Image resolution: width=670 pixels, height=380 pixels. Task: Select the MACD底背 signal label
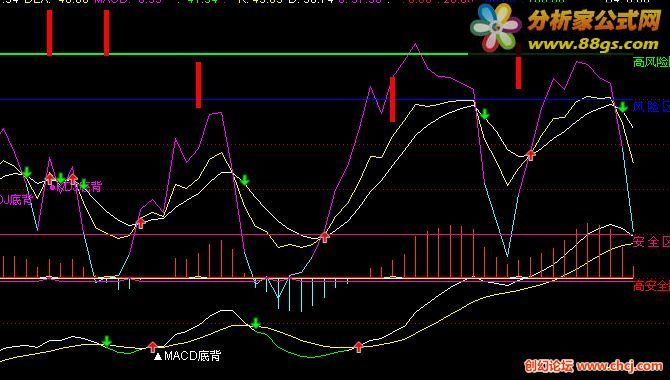pos(192,355)
